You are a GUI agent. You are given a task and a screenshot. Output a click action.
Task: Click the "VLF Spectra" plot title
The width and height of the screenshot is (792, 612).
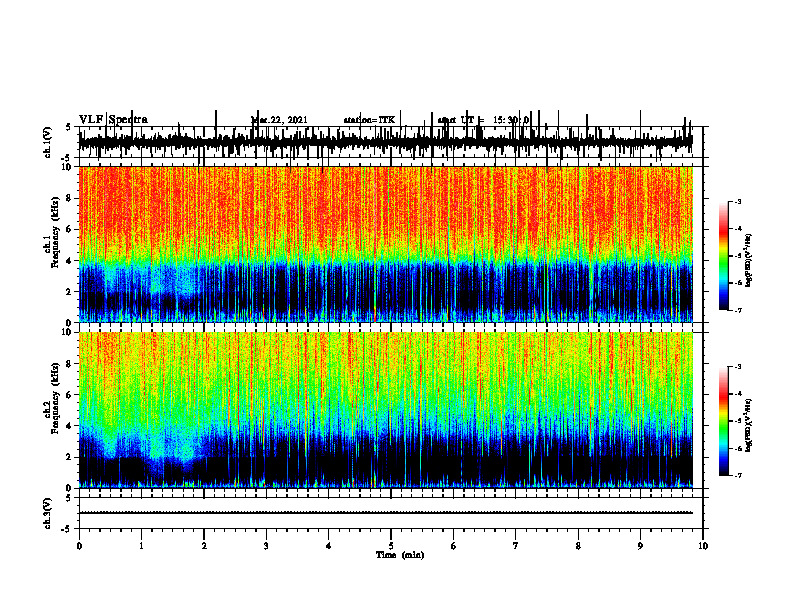[x=113, y=120]
